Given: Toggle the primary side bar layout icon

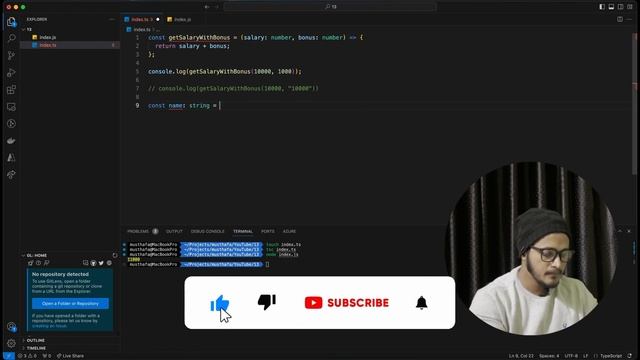Looking at the screenshot, I should coord(602,7).
